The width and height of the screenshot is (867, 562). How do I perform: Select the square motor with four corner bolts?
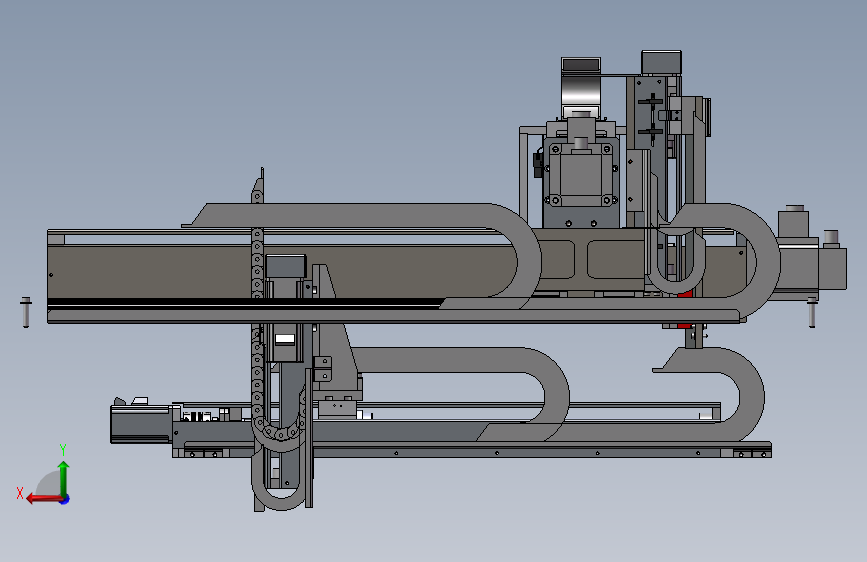pyautogui.click(x=580, y=175)
